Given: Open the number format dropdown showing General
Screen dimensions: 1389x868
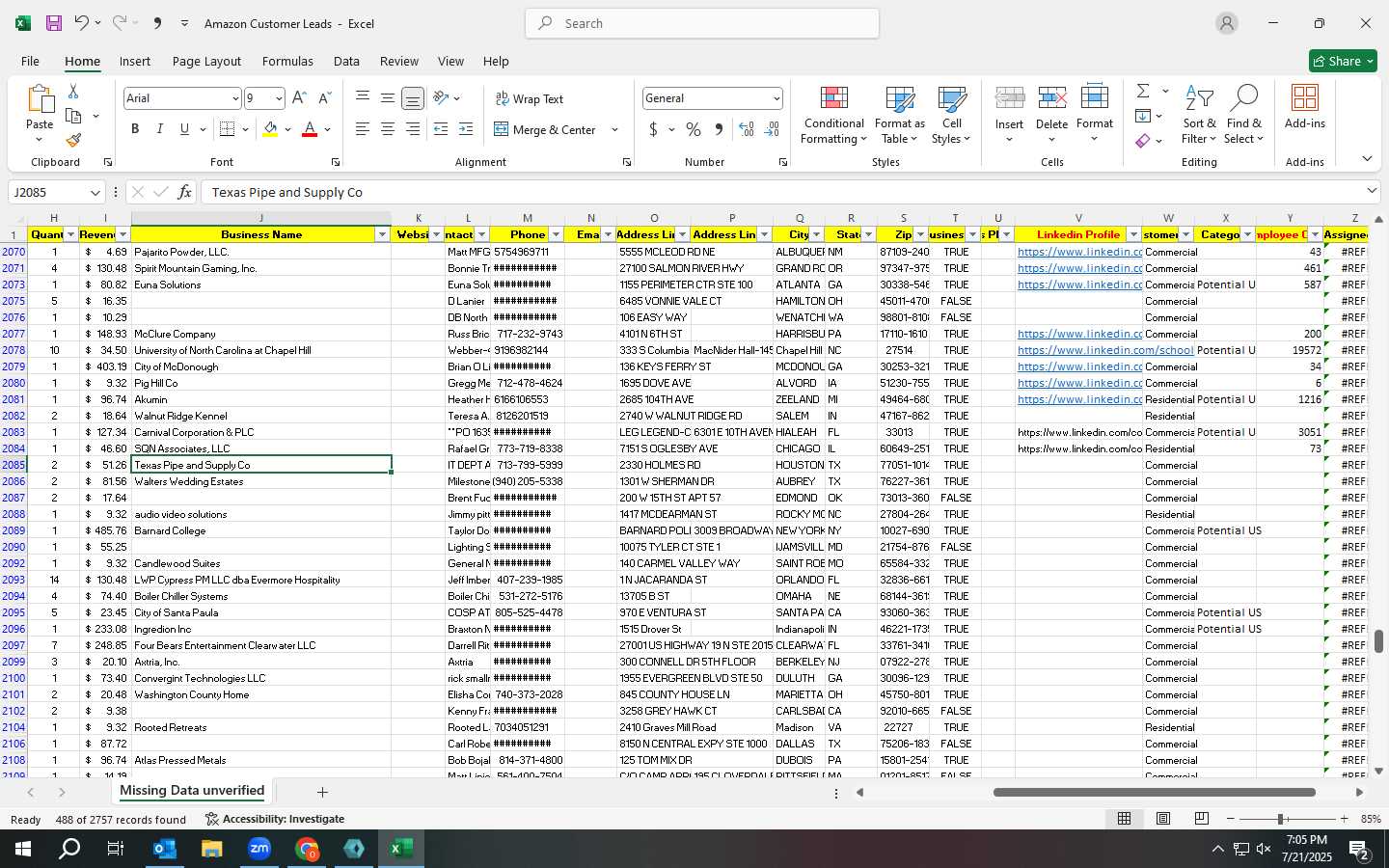Looking at the screenshot, I should click(776, 98).
